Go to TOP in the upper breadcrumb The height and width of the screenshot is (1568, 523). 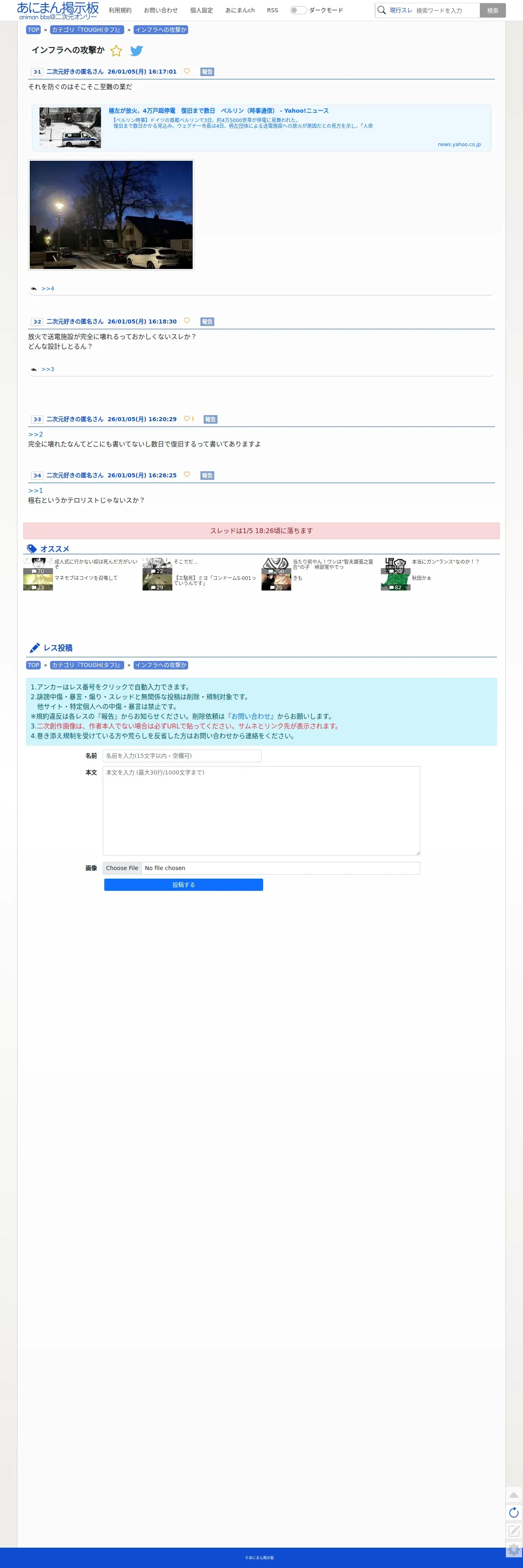point(33,30)
